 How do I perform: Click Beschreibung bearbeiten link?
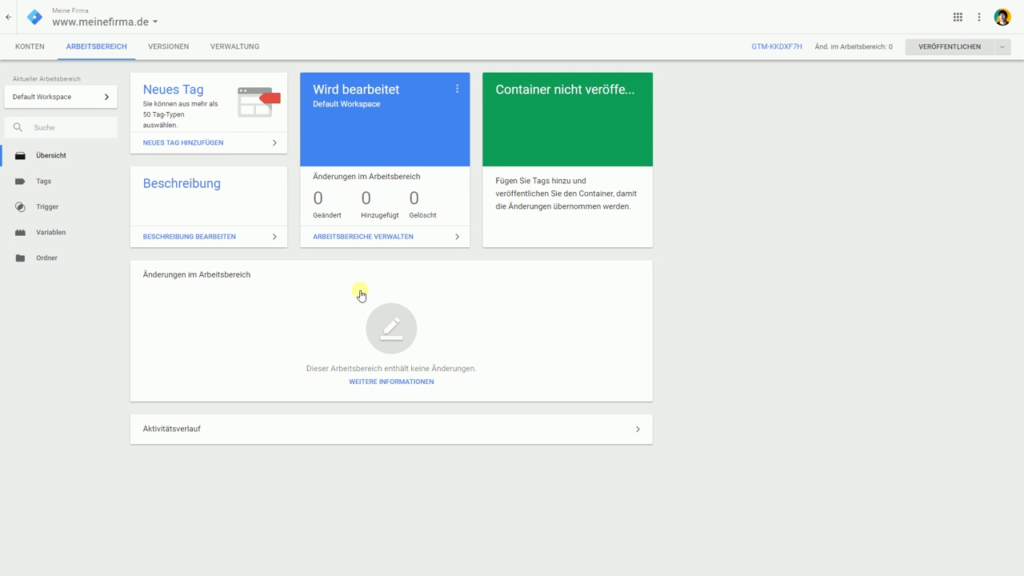[189, 236]
